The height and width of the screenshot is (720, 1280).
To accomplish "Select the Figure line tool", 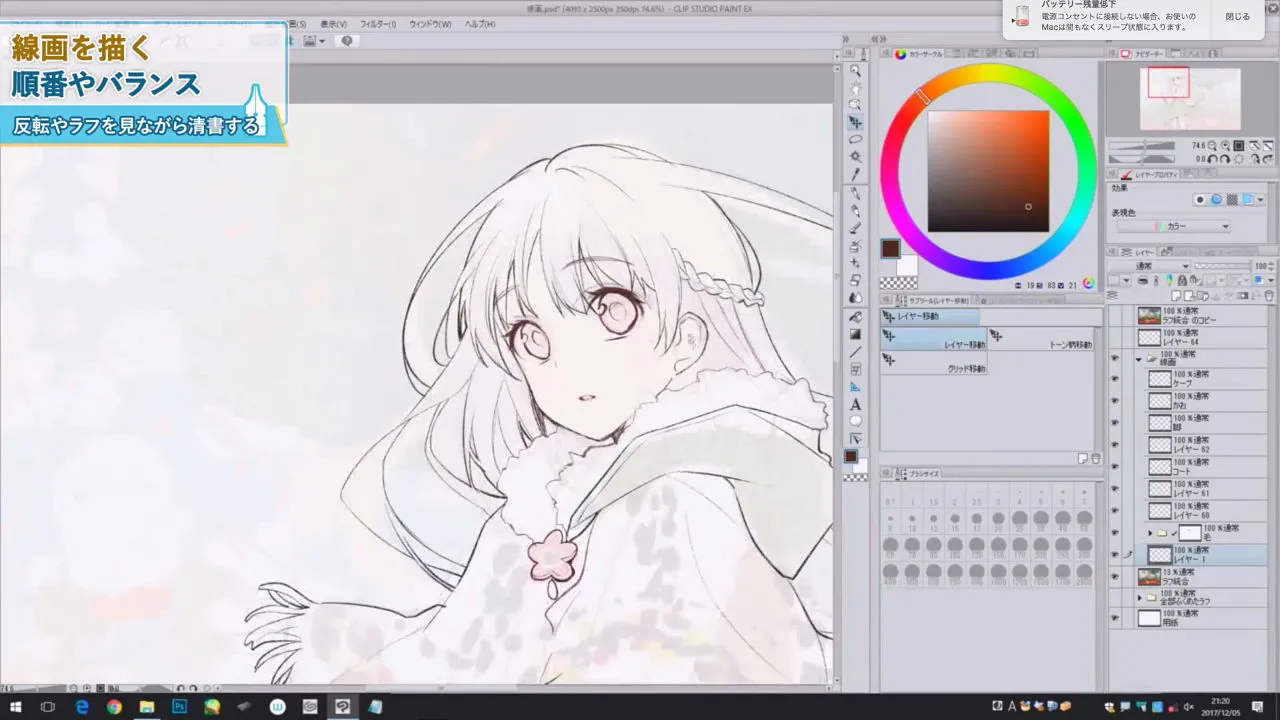I will click(855, 352).
